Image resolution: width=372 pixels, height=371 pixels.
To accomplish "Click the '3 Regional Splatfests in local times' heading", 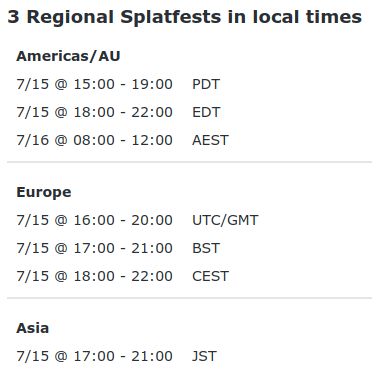I will click(184, 17).
